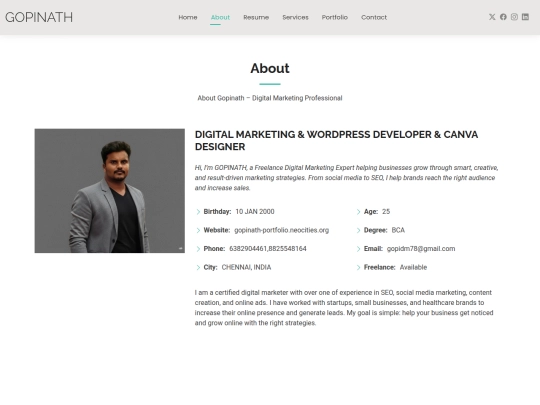Click the chevron beside Age
This screenshot has height=405, width=540.
coord(359,212)
